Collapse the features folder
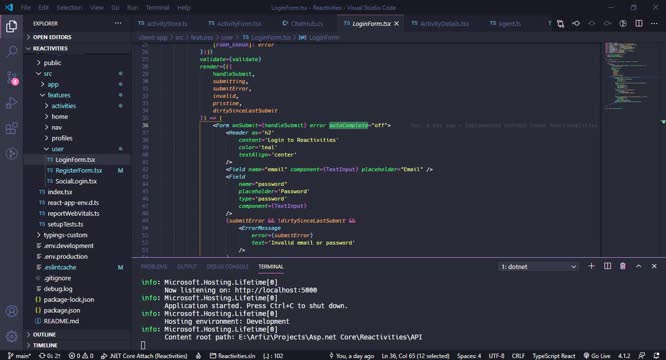Image resolution: width=666 pixels, height=360 pixels. coord(59,95)
